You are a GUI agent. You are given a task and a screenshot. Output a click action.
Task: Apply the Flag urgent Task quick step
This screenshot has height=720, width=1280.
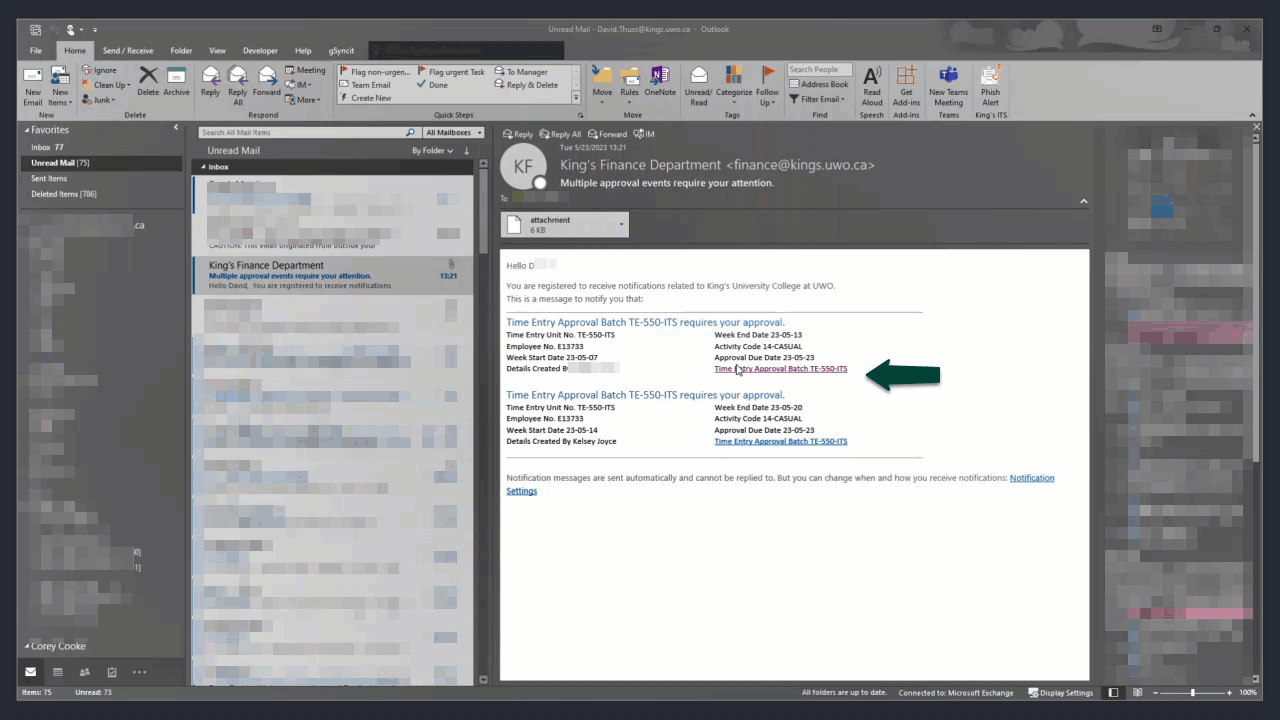coord(451,72)
